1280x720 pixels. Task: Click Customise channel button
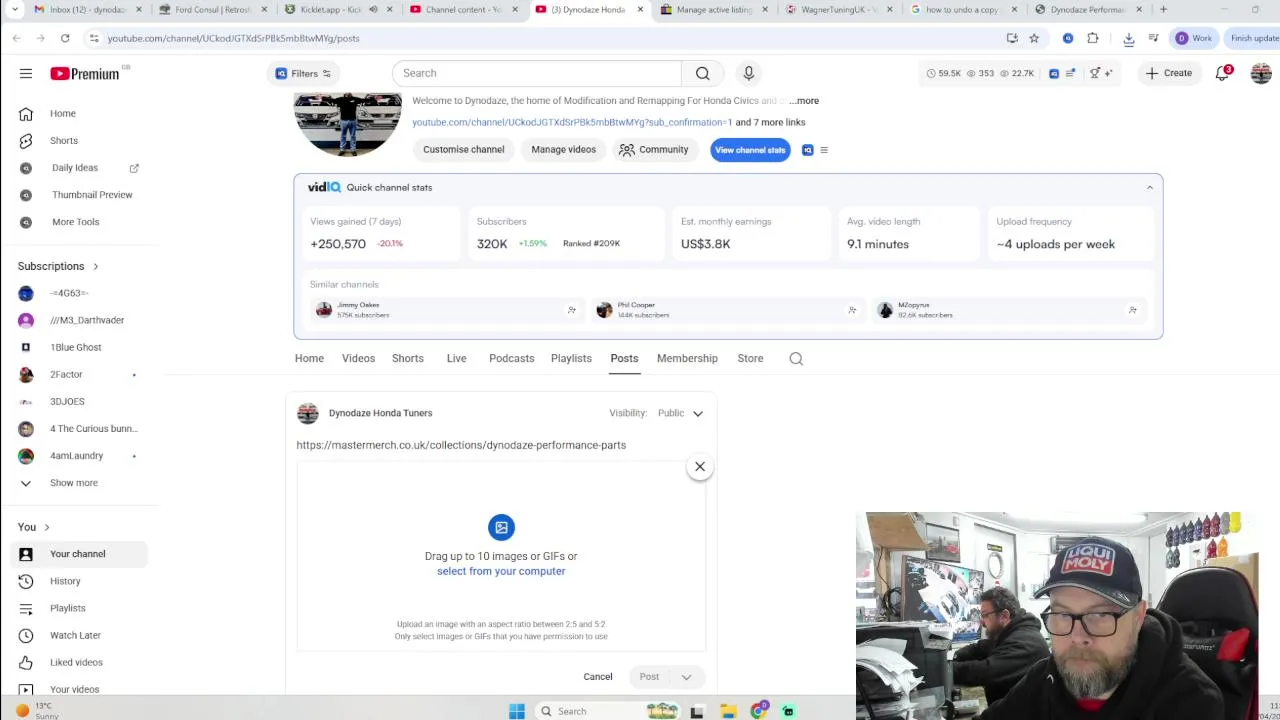click(x=463, y=150)
